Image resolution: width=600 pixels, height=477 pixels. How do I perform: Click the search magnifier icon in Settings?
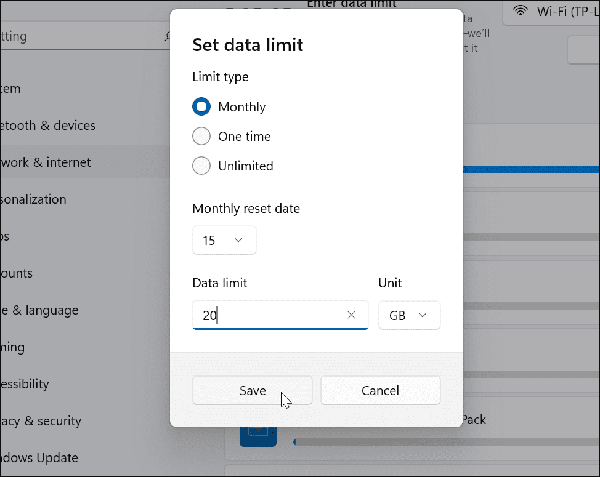point(165,37)
